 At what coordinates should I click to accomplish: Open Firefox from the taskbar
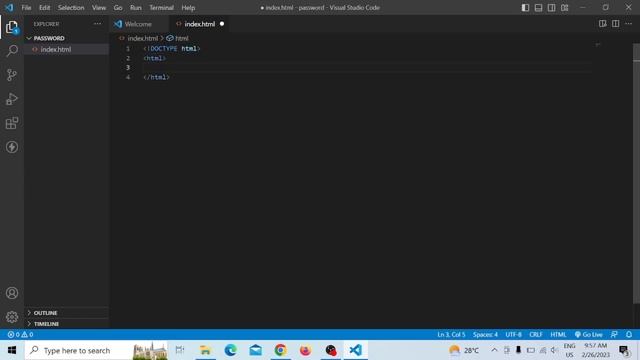tap(305, 350)
